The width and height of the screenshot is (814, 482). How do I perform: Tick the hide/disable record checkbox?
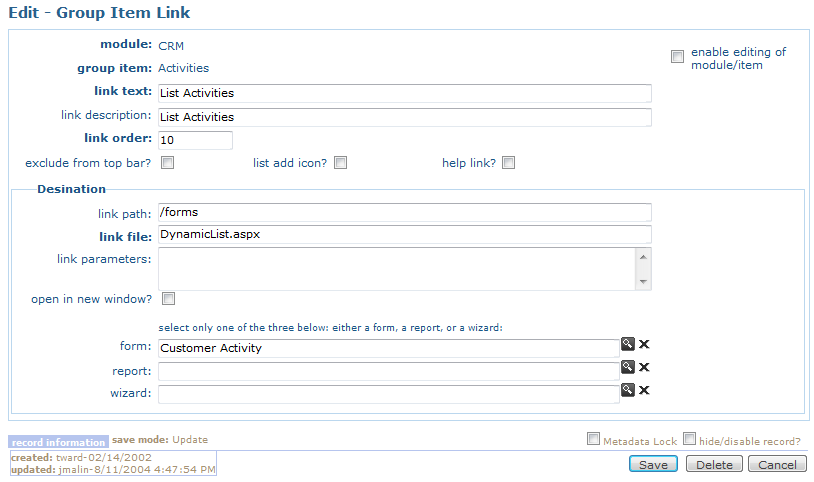(689, 439)
